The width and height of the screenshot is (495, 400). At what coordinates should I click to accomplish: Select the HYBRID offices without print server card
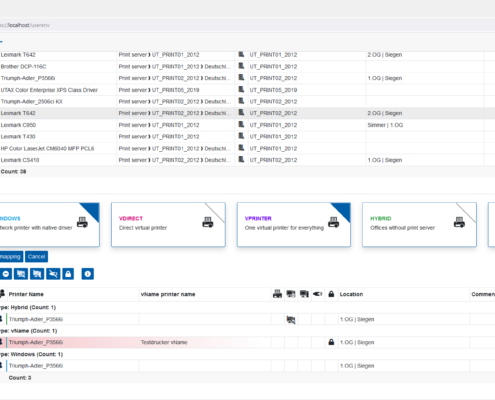point(419,225)
